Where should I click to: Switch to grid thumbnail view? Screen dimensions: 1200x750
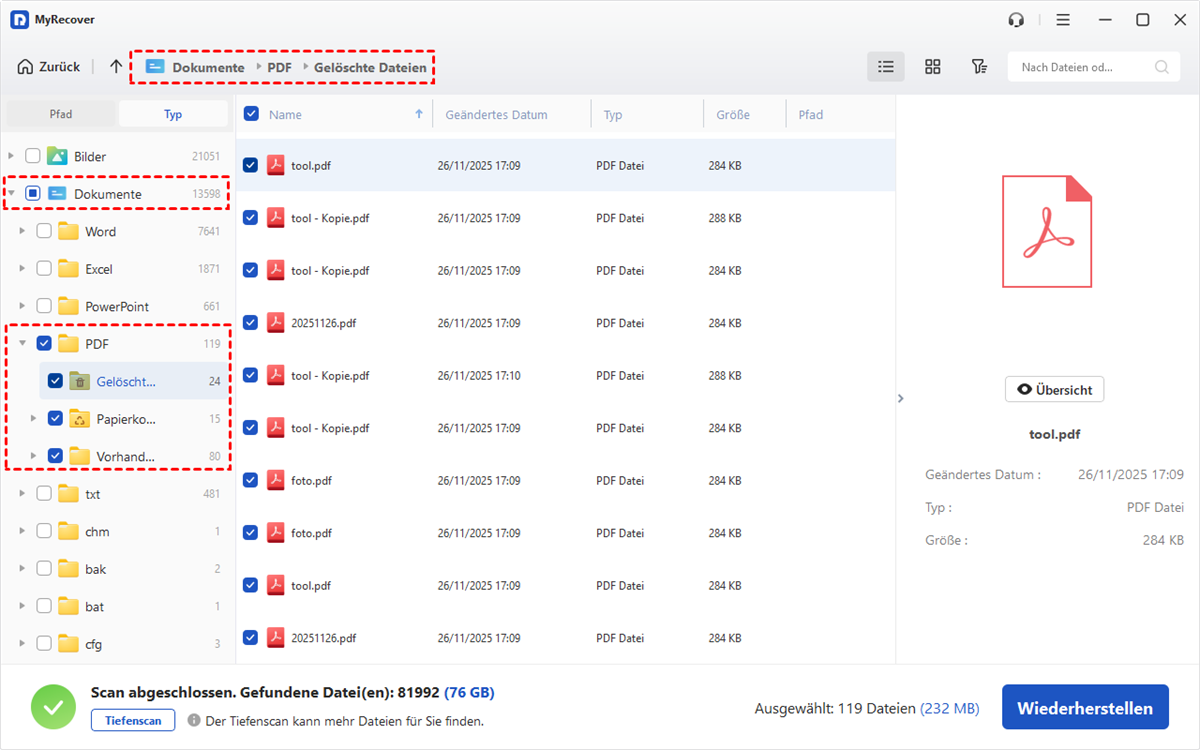[x=932, y=67]
